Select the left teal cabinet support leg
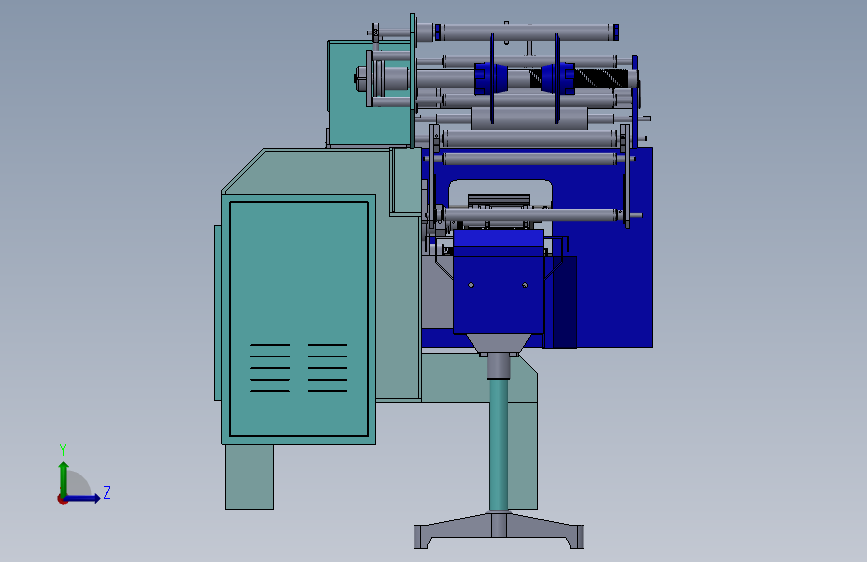Screen dimensions: 867x562 [249, 477]
